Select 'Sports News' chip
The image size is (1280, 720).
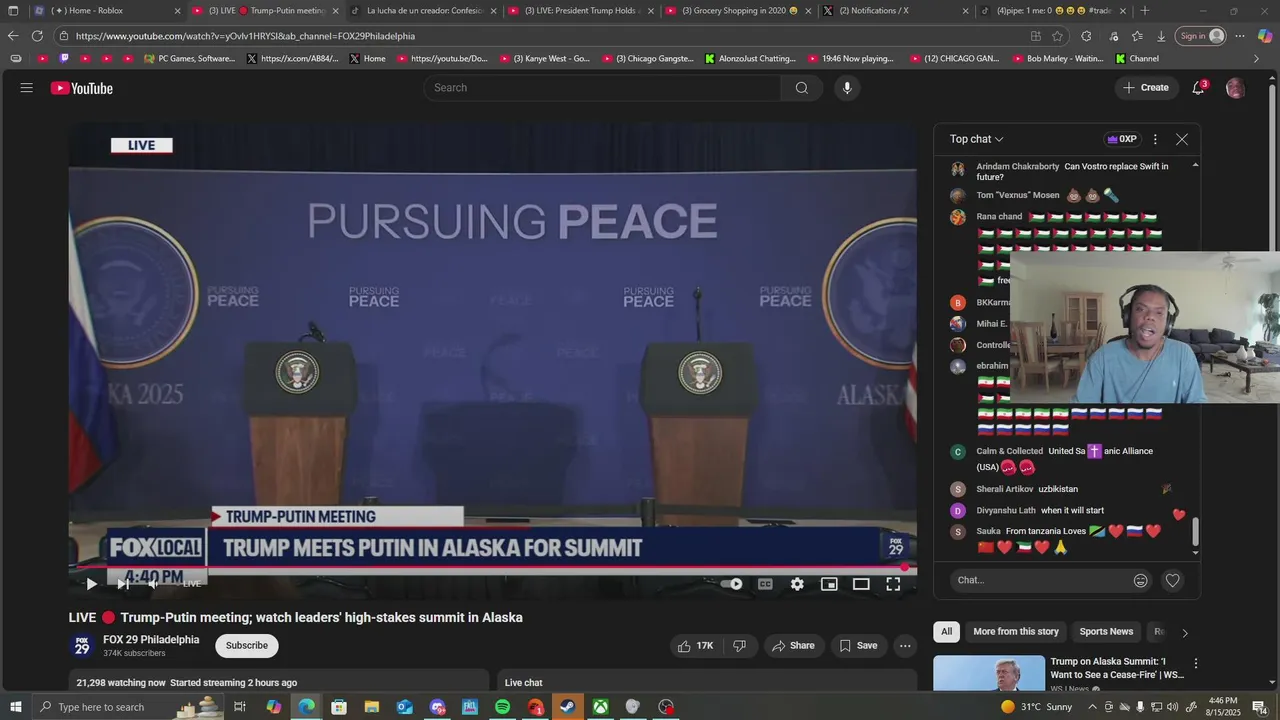pyautogui.click(x=1106, y=632)
